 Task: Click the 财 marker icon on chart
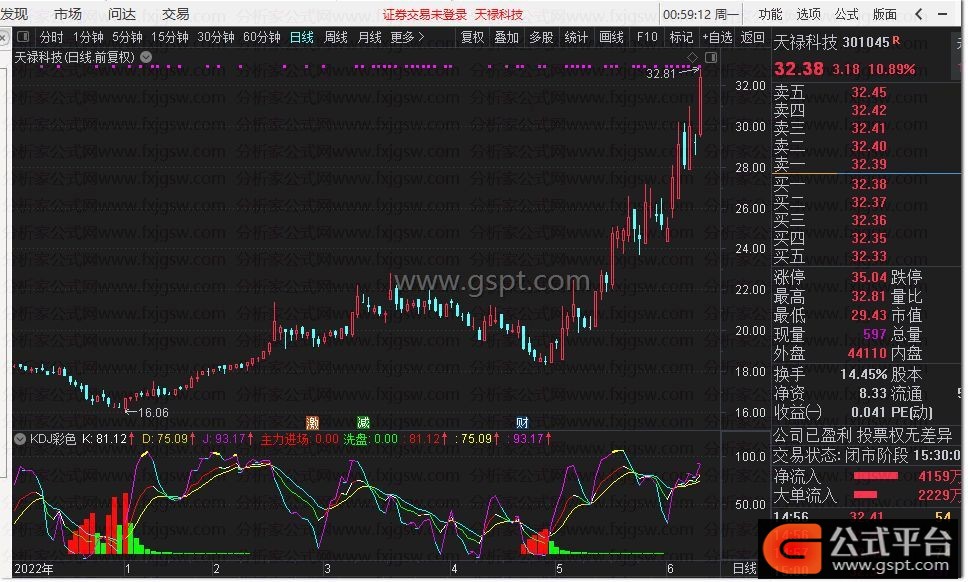[x=522, y=423]
